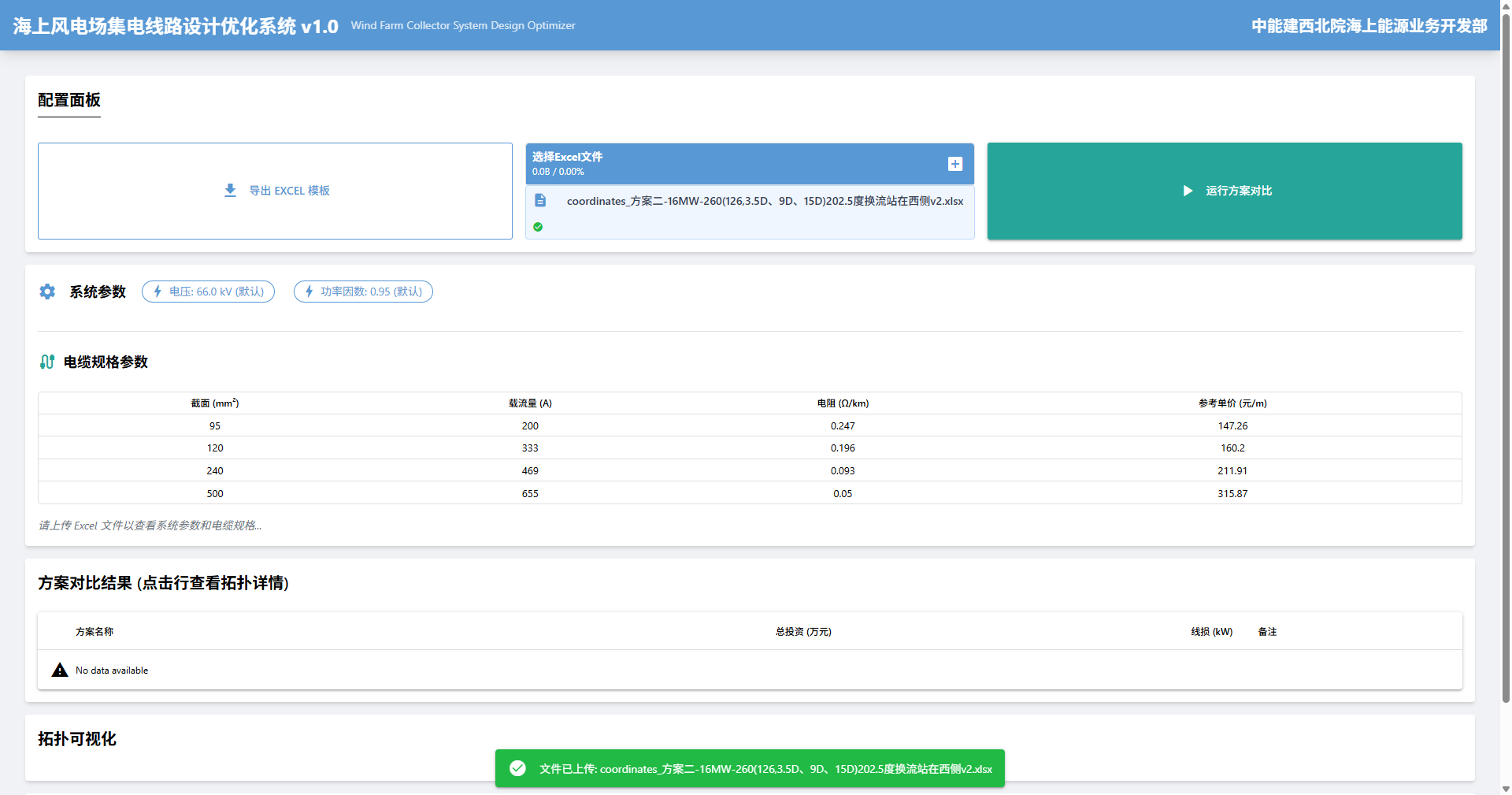Select the 功率因数: 0.95 chip
Image resolution: width=1512 pixels, height=795 pixels.
[363, 292]
